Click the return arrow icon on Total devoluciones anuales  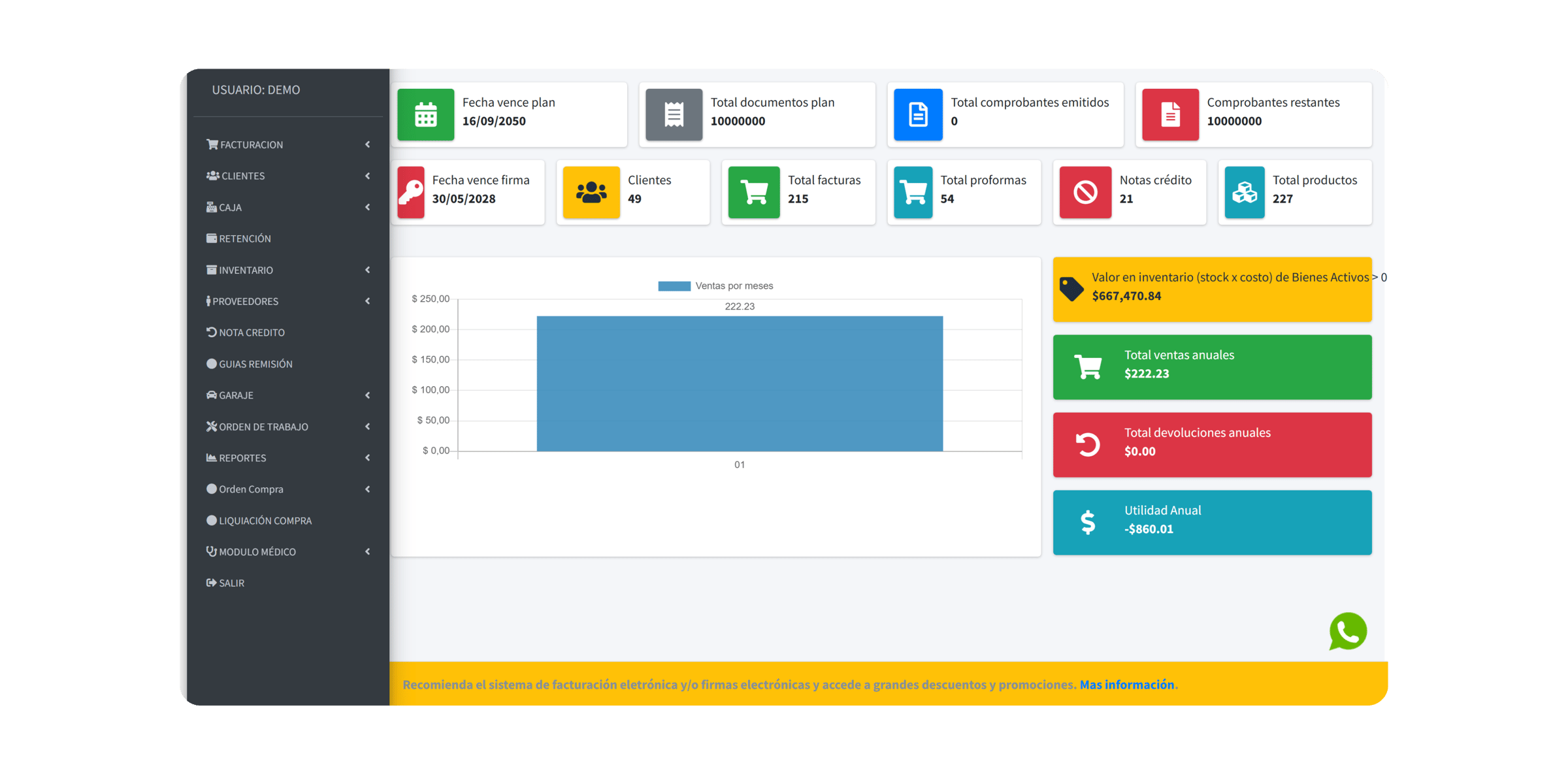pyautogui.click(x=1088, y=444)
